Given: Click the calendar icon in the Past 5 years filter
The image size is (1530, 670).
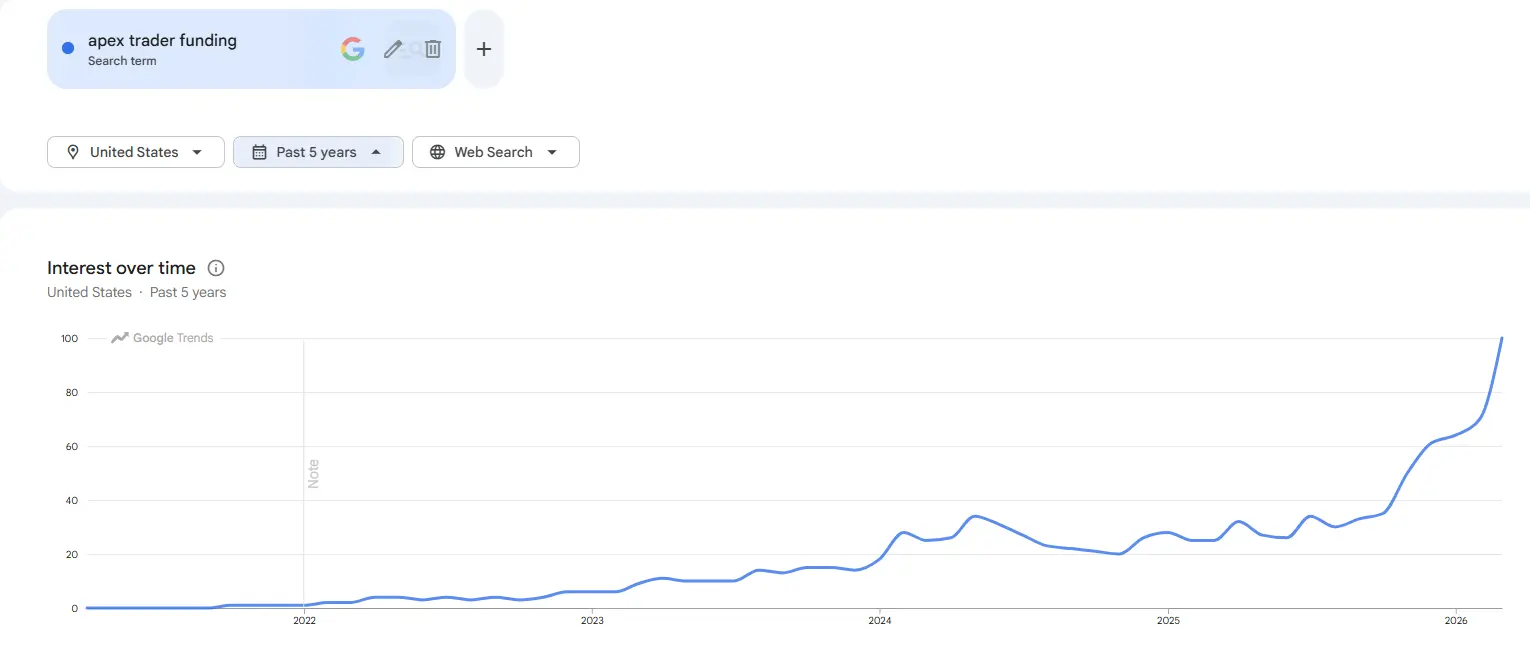Looking at the screenshot, I should click(x=258, y=152).
